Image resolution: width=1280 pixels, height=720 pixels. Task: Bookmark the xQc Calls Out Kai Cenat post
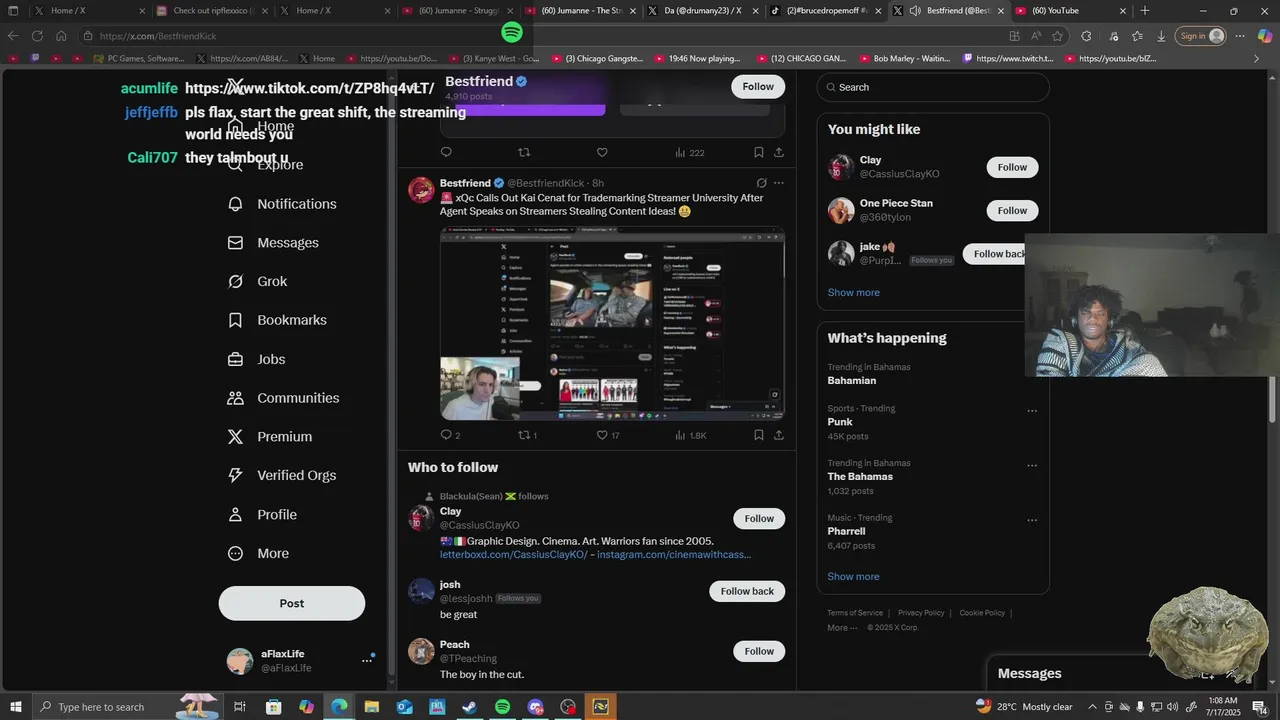click(x=759, y=435)
